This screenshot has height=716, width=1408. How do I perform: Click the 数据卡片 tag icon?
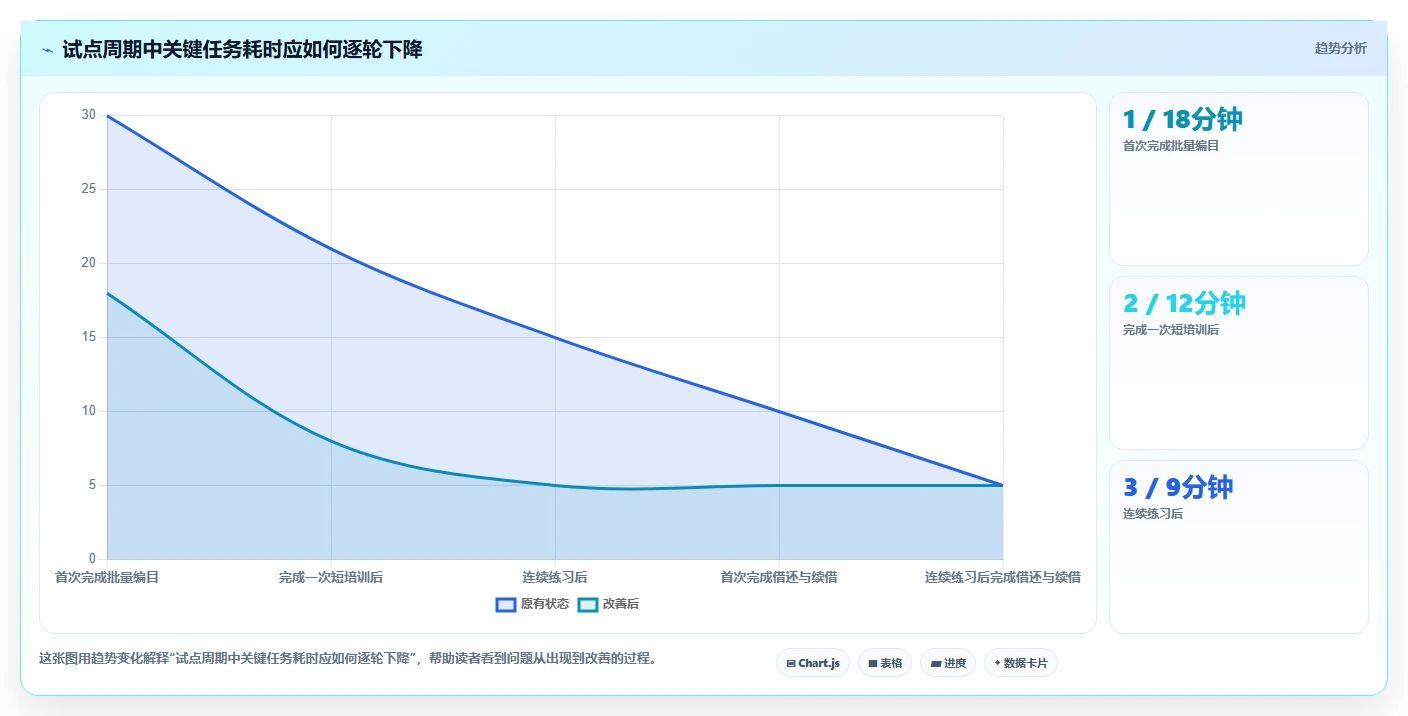point(997,663)
